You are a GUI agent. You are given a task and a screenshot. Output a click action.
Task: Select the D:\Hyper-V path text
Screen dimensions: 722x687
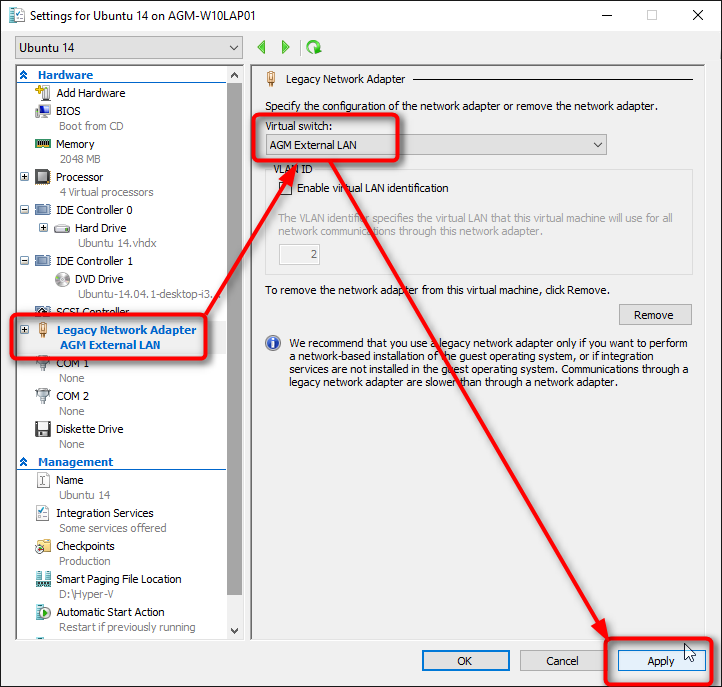tap(86, 594)
